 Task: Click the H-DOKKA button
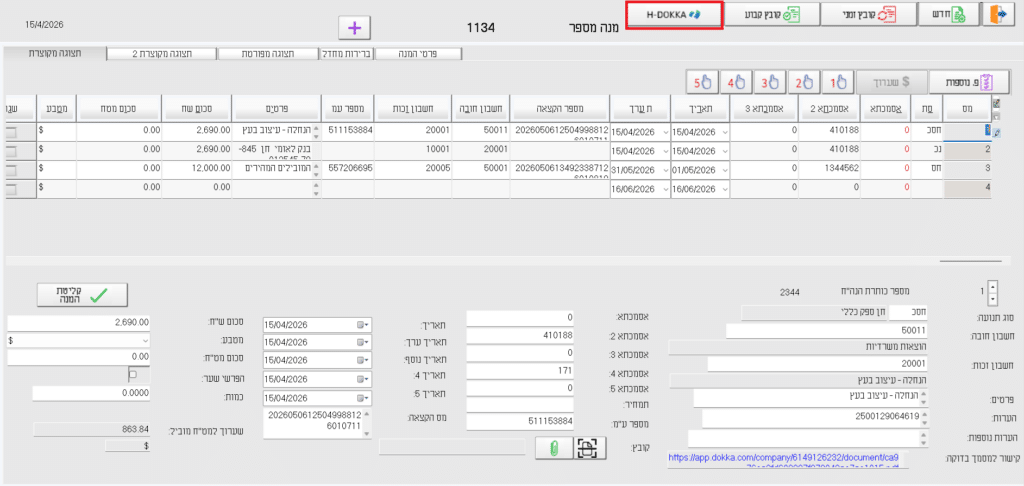673,14
